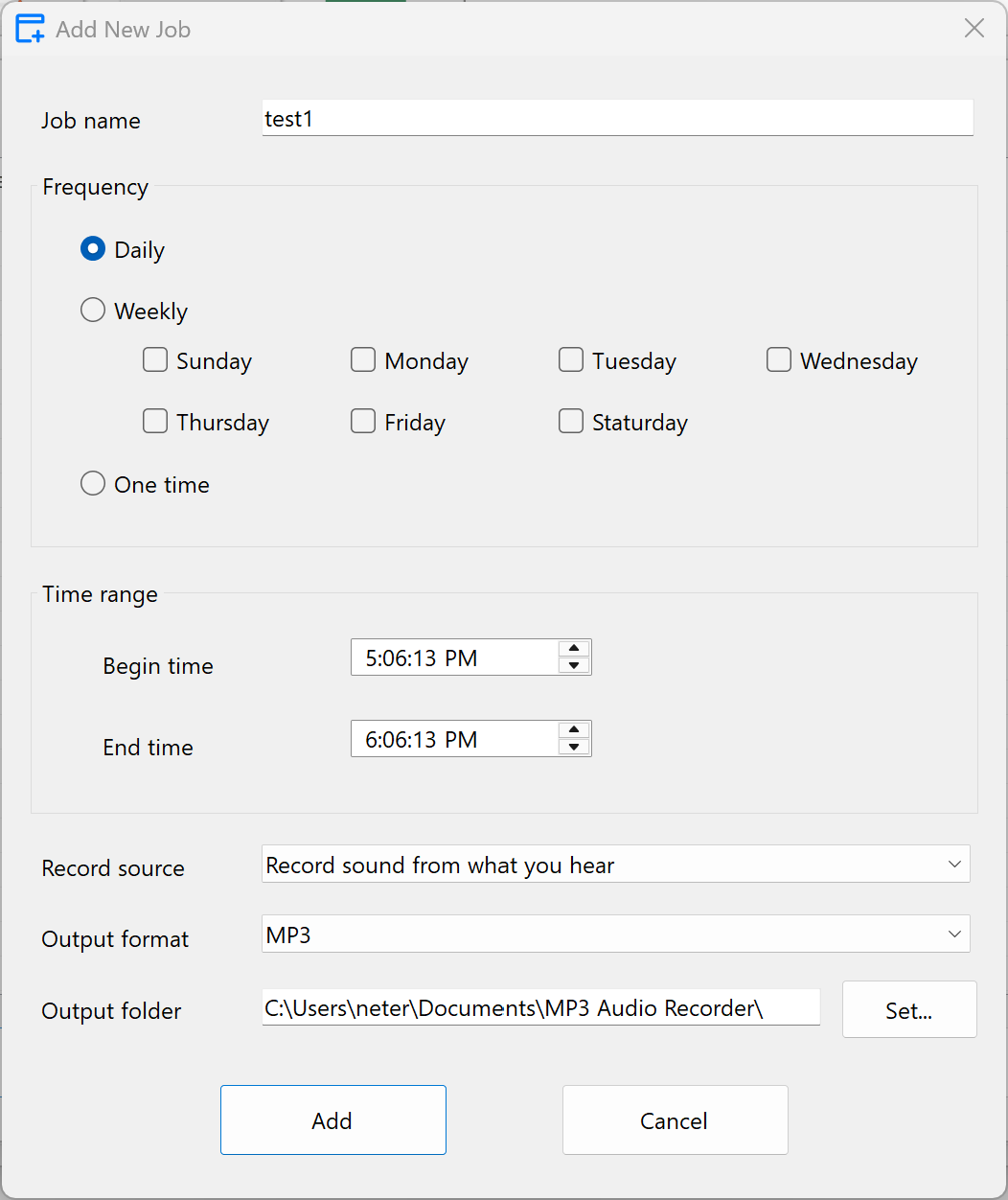1008x1200 pixels.
Task: Select the Weekly frequency option
Action: [92, 310]
